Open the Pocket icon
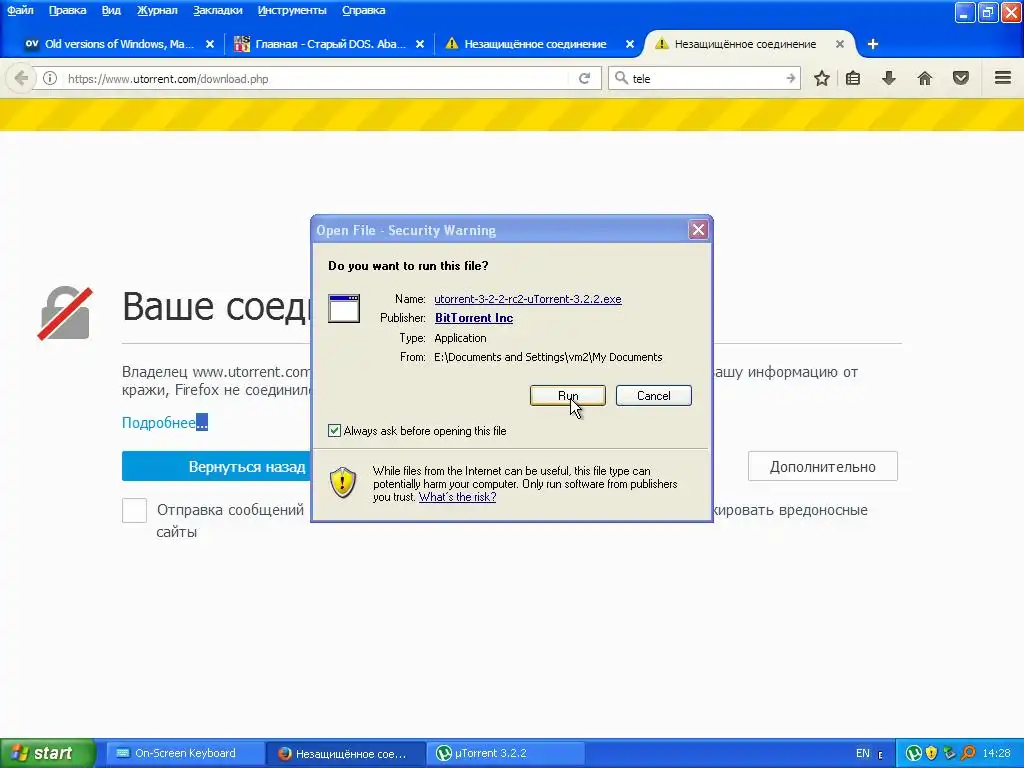The width and height of the screenshot is (1024, 768). [x=961, y=78]
